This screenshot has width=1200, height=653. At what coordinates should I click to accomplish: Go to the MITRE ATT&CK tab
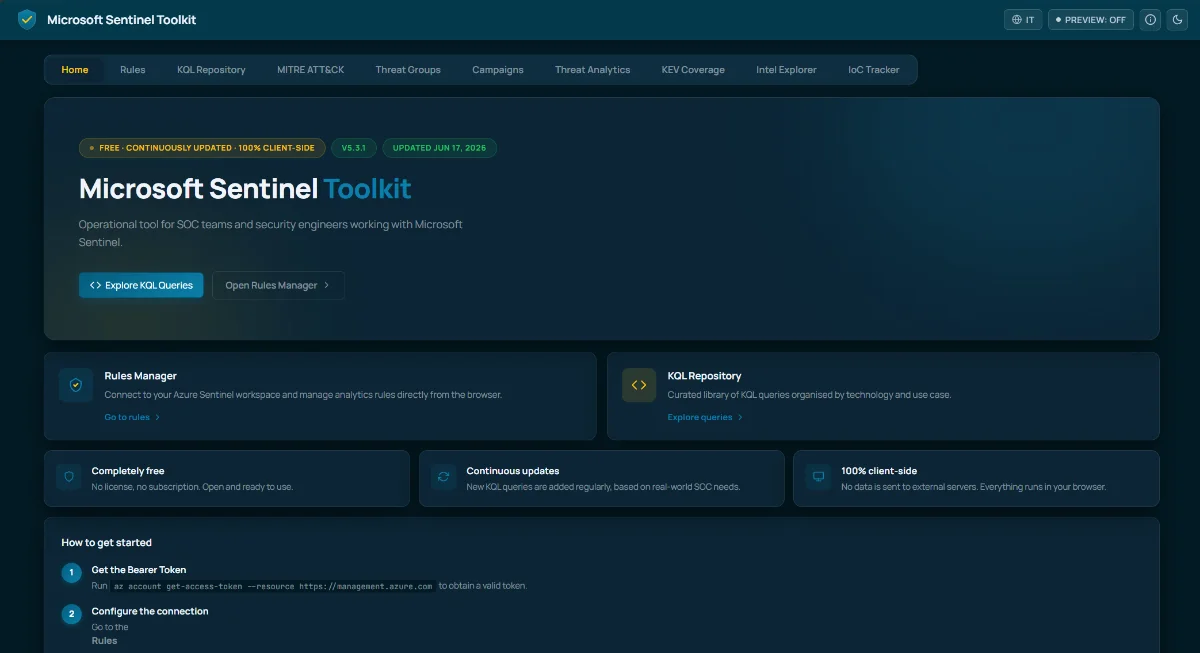point(311,70)
